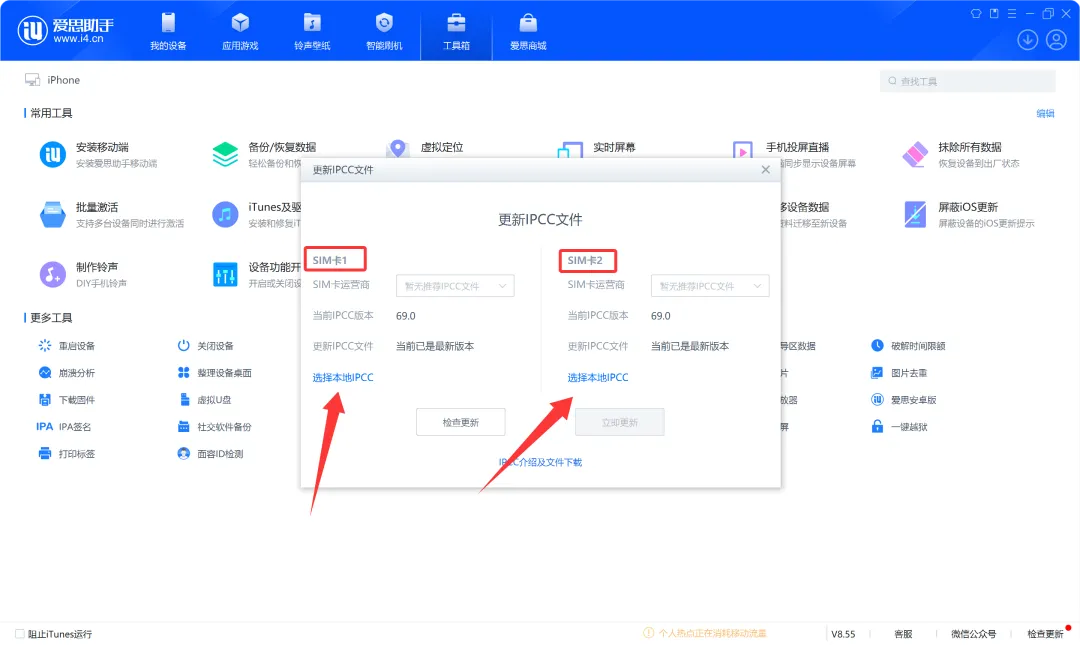
Task: Click SIM卡2 current IPCC version 69.0
Action: [661, 316]
